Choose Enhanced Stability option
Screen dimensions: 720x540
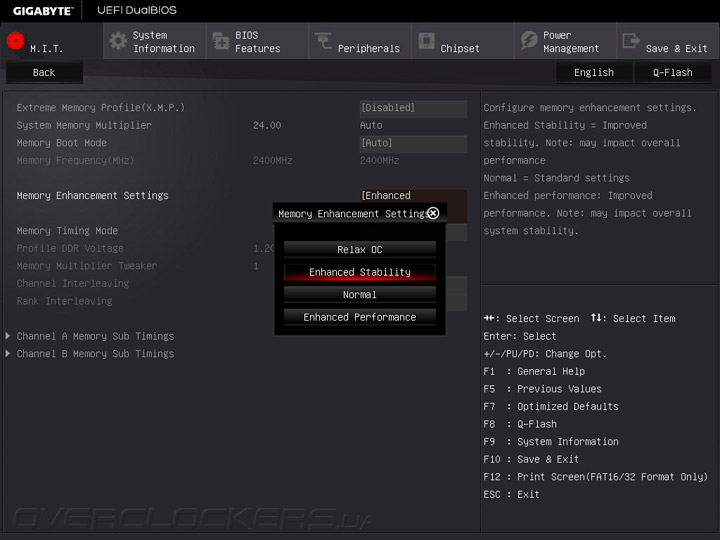[x=360, y=272]
